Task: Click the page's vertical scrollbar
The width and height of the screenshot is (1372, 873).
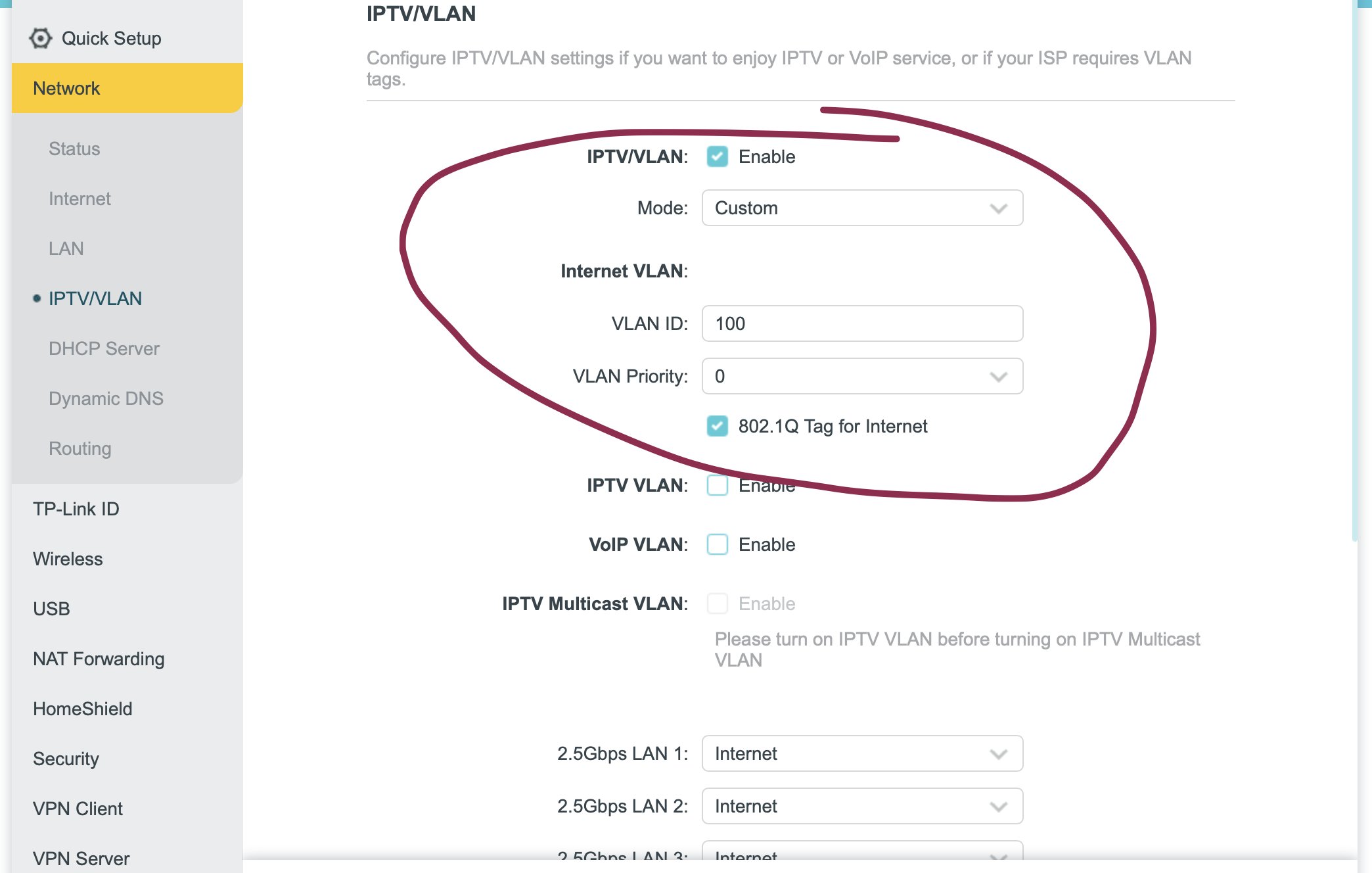Action: coord(1354,270)
